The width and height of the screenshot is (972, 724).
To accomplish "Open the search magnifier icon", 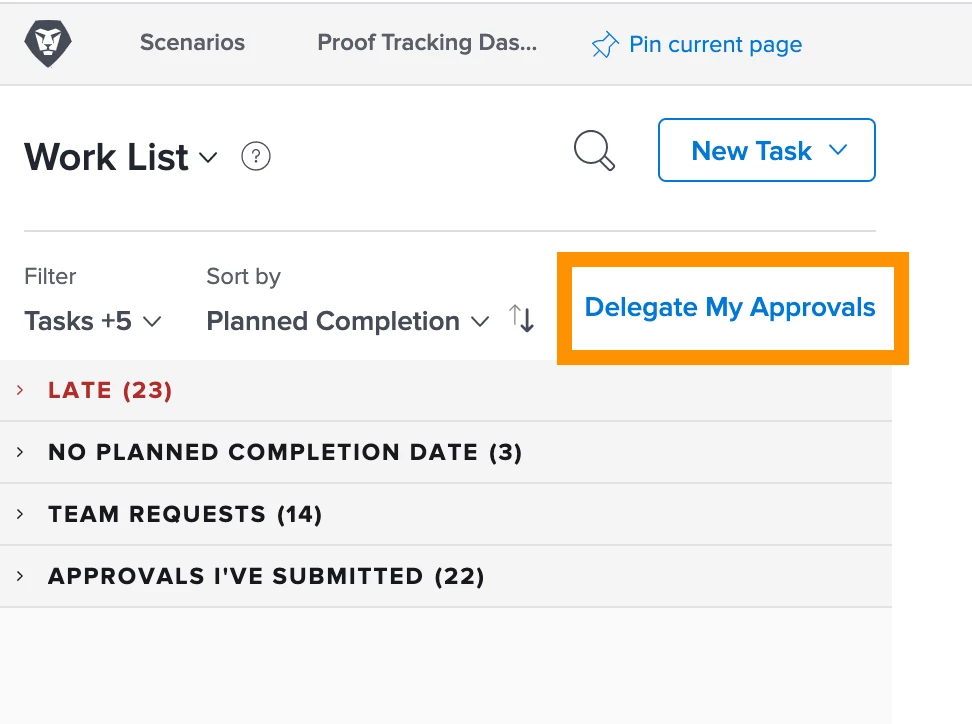I will [594, 150].
